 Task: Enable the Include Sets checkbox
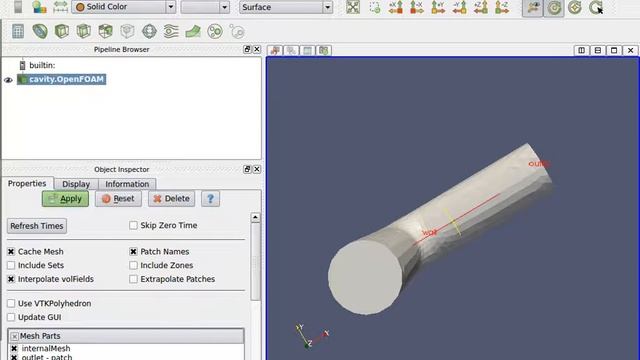pyautogui.click(x=11, y=265)
